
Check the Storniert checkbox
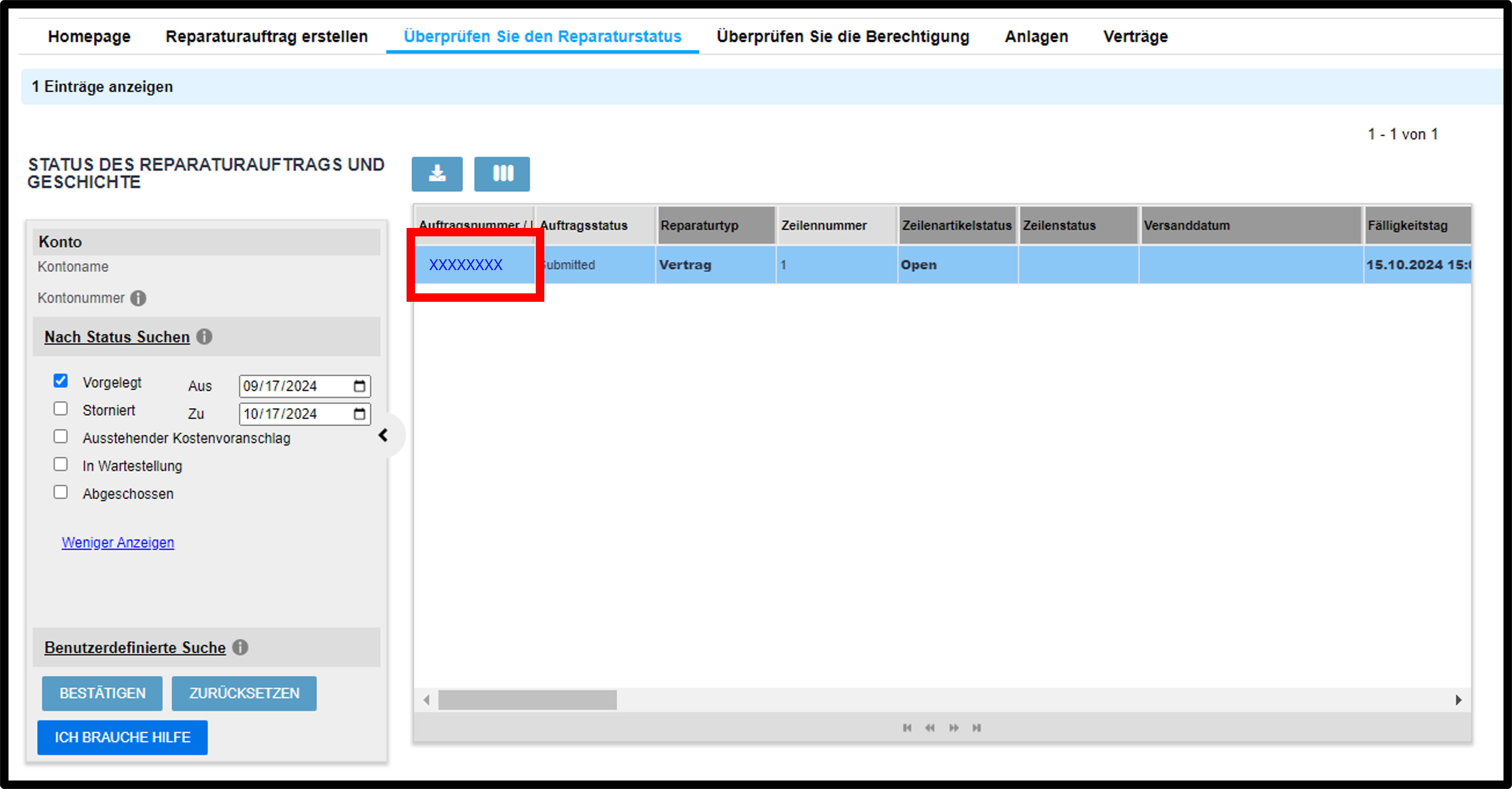point(61,409)
